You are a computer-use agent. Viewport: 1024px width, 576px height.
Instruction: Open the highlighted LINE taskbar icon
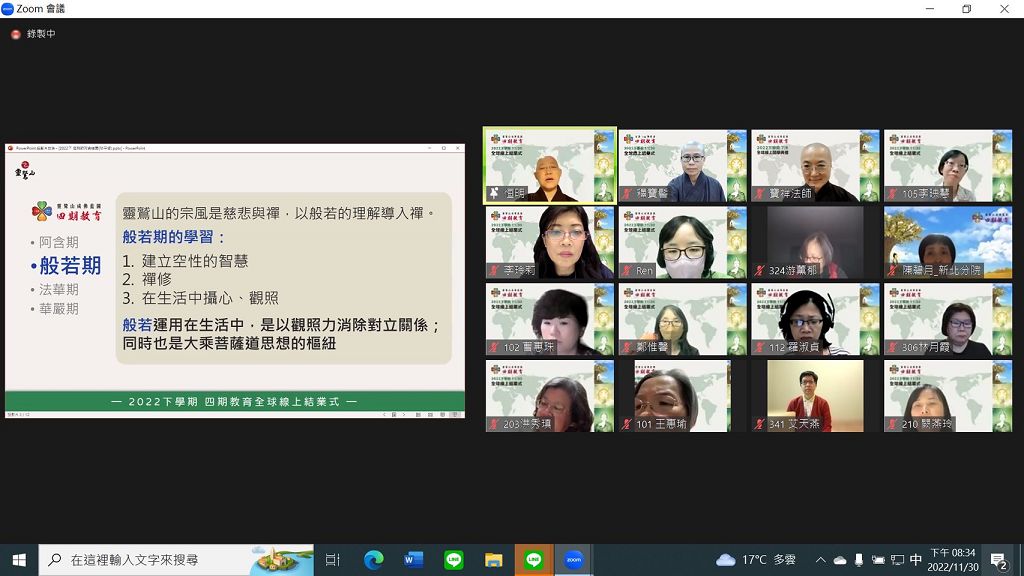[534, 560]
